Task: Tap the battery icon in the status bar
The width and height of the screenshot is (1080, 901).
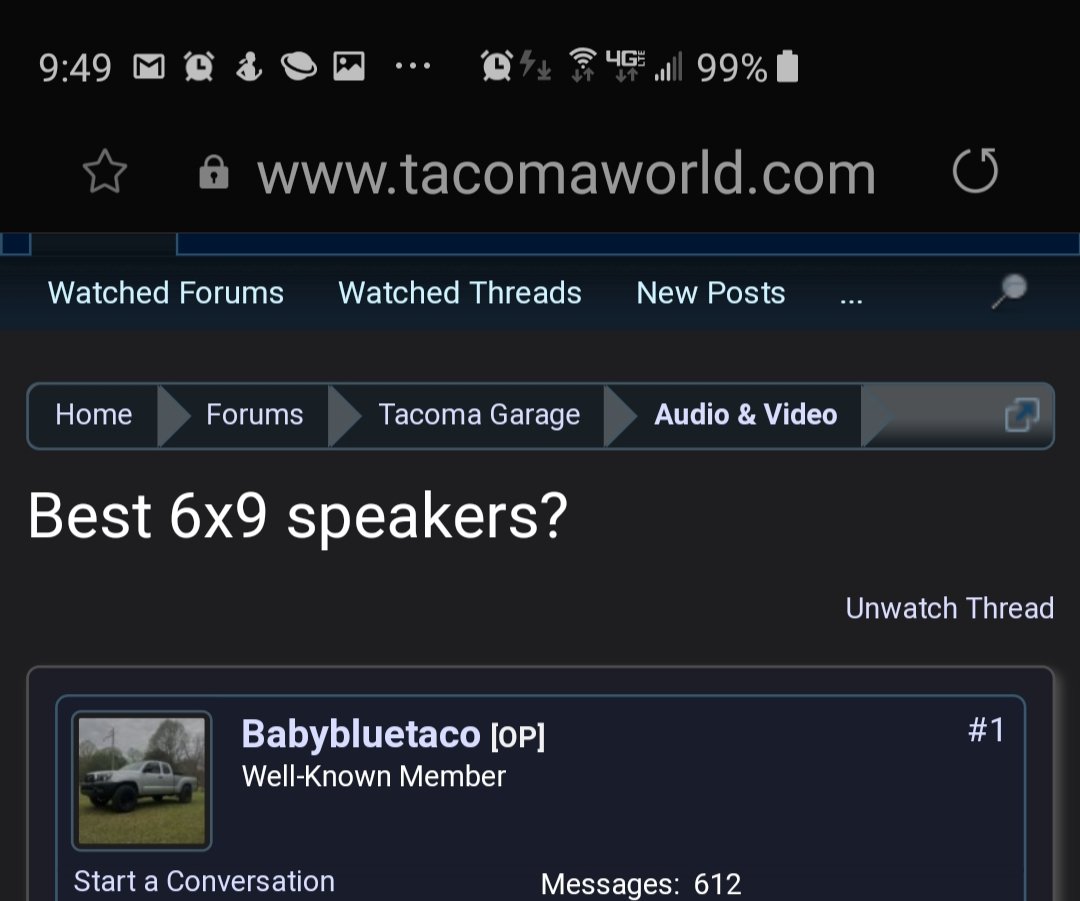Action: point(787,67)
